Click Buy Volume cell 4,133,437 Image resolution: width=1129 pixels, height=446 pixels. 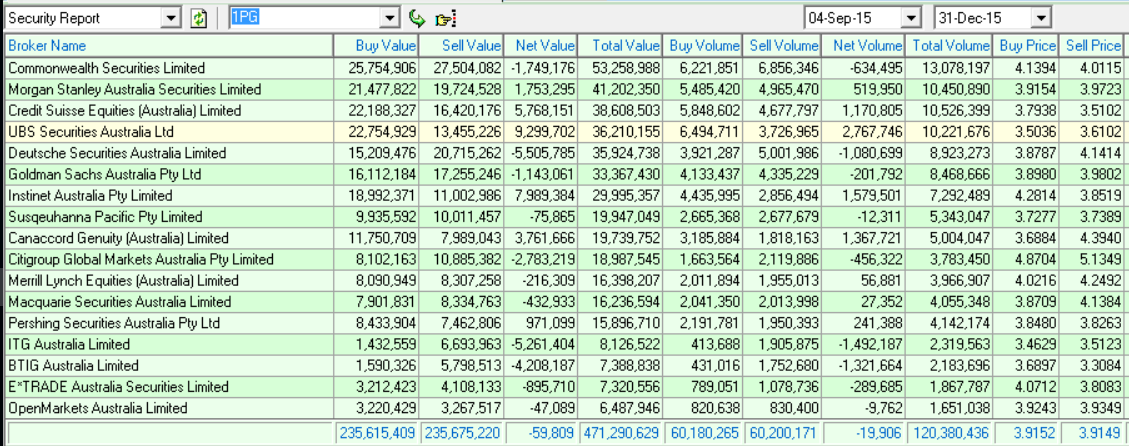(x=701, y=174)
